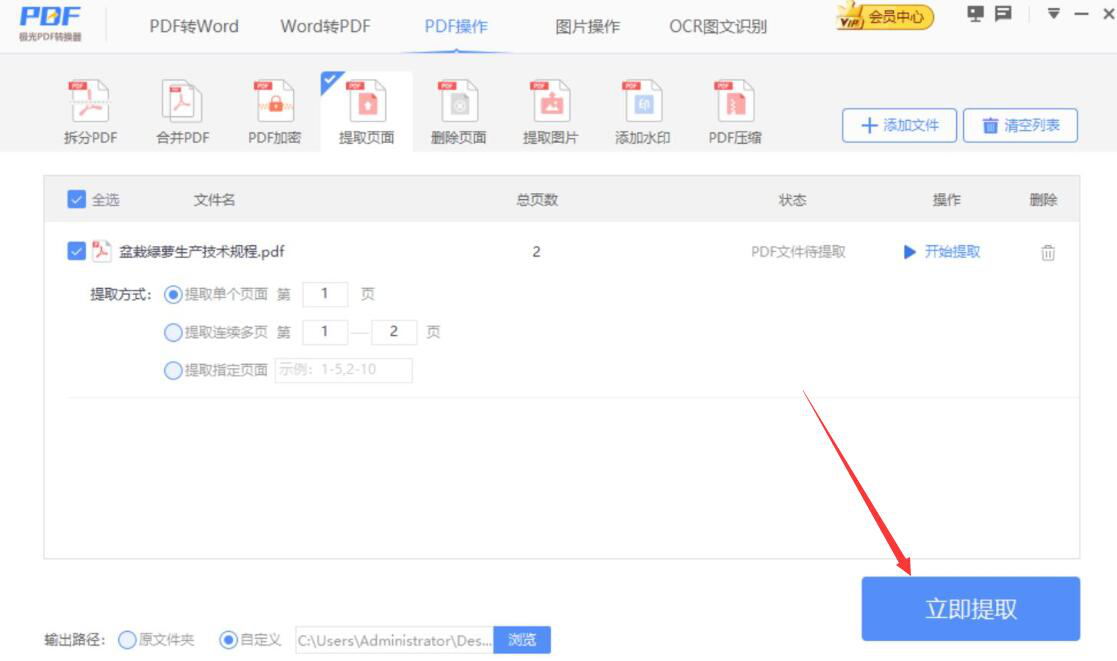Click the 提取指定页面 page range input field
1117x661 pixels.
343,371
